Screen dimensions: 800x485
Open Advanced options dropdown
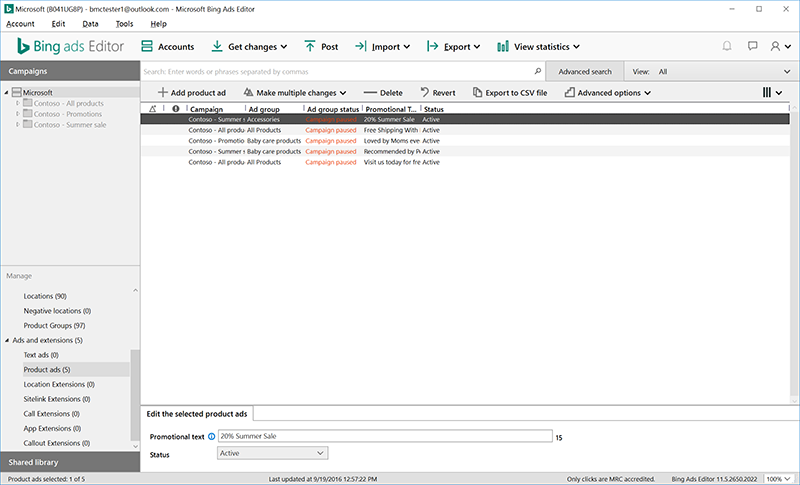(608, 93)
